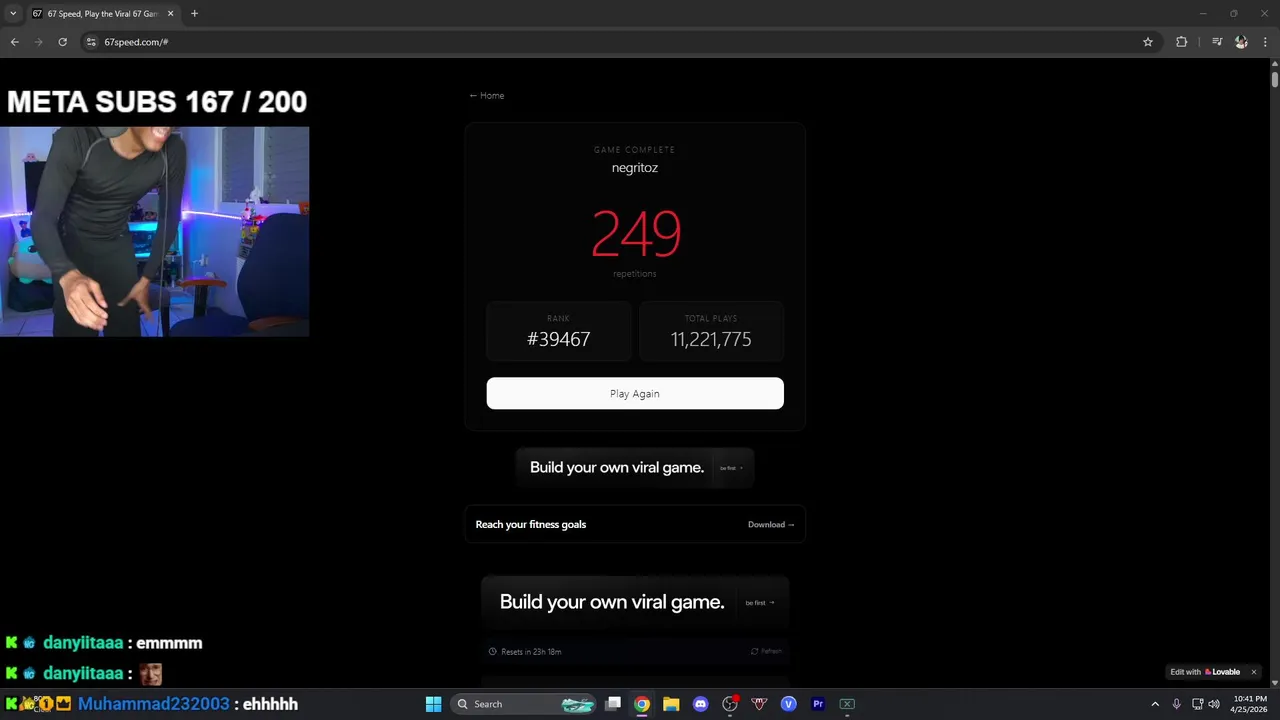This screenshot has width=1280, height=720.
Task: Click the Resets in 23h 18m timer
Action: point(525,651)
